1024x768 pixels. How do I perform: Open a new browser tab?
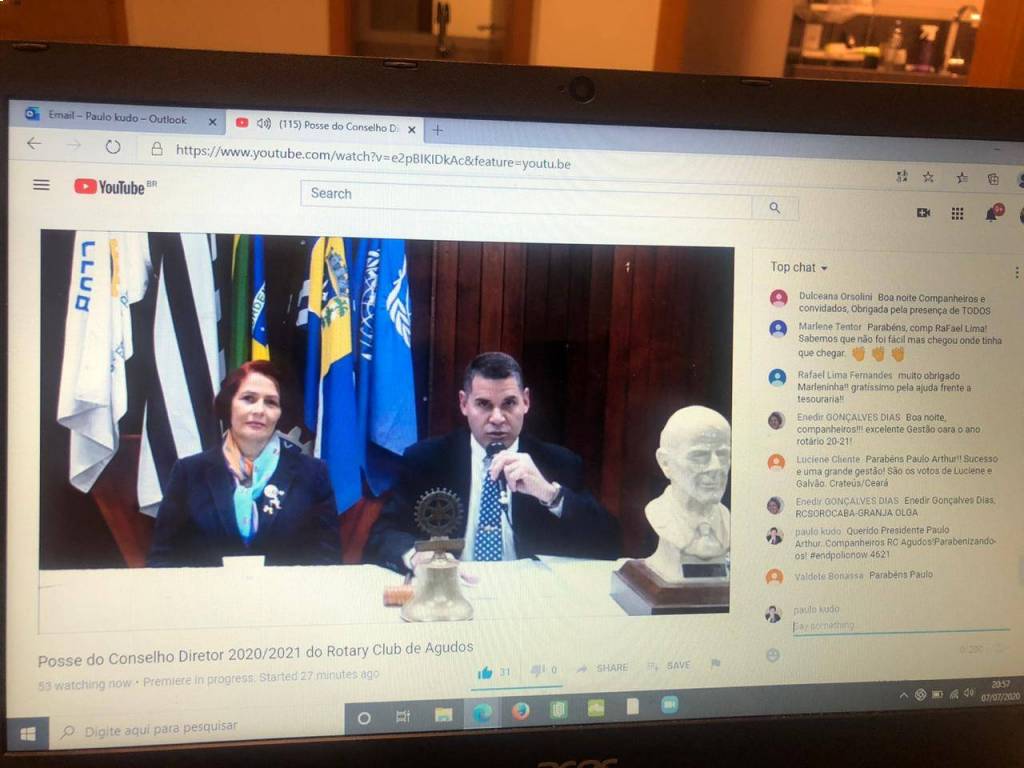coord(437,130)
